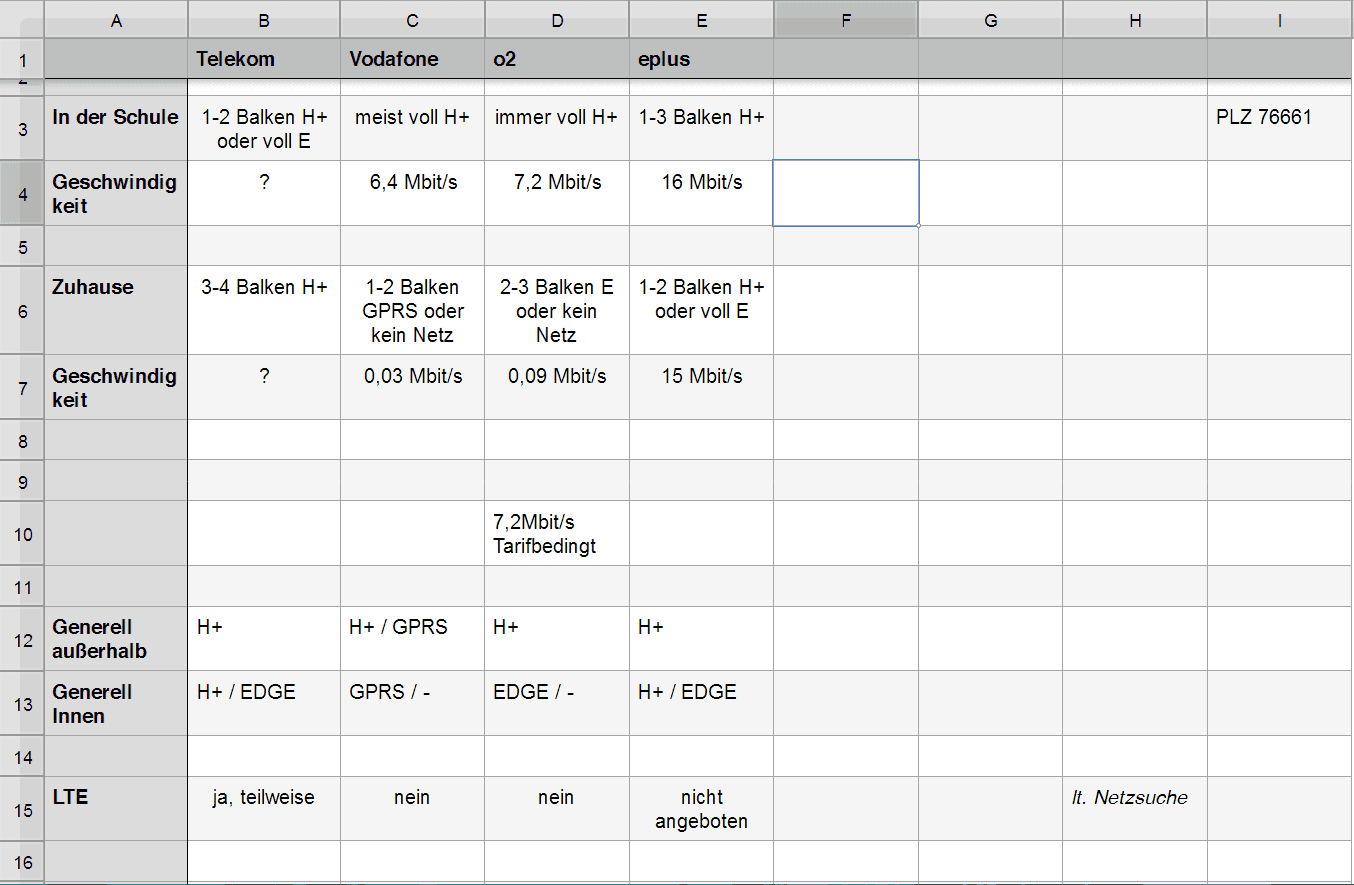Image resolution: width=1354 pixels, height=885 pixels.
Task: Select '1-2 Balken GPRS oder kein Netz' cell
Action: click(412, 310)
